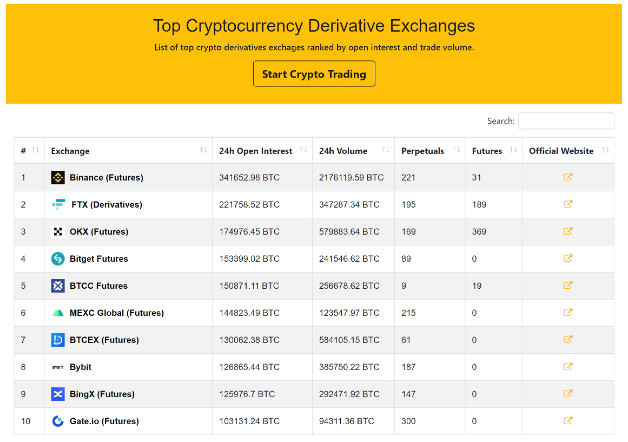Viewport: 628px width, 442px height.
Task: Open Binance (Futures) official website link icon
Action: [568, 177]
